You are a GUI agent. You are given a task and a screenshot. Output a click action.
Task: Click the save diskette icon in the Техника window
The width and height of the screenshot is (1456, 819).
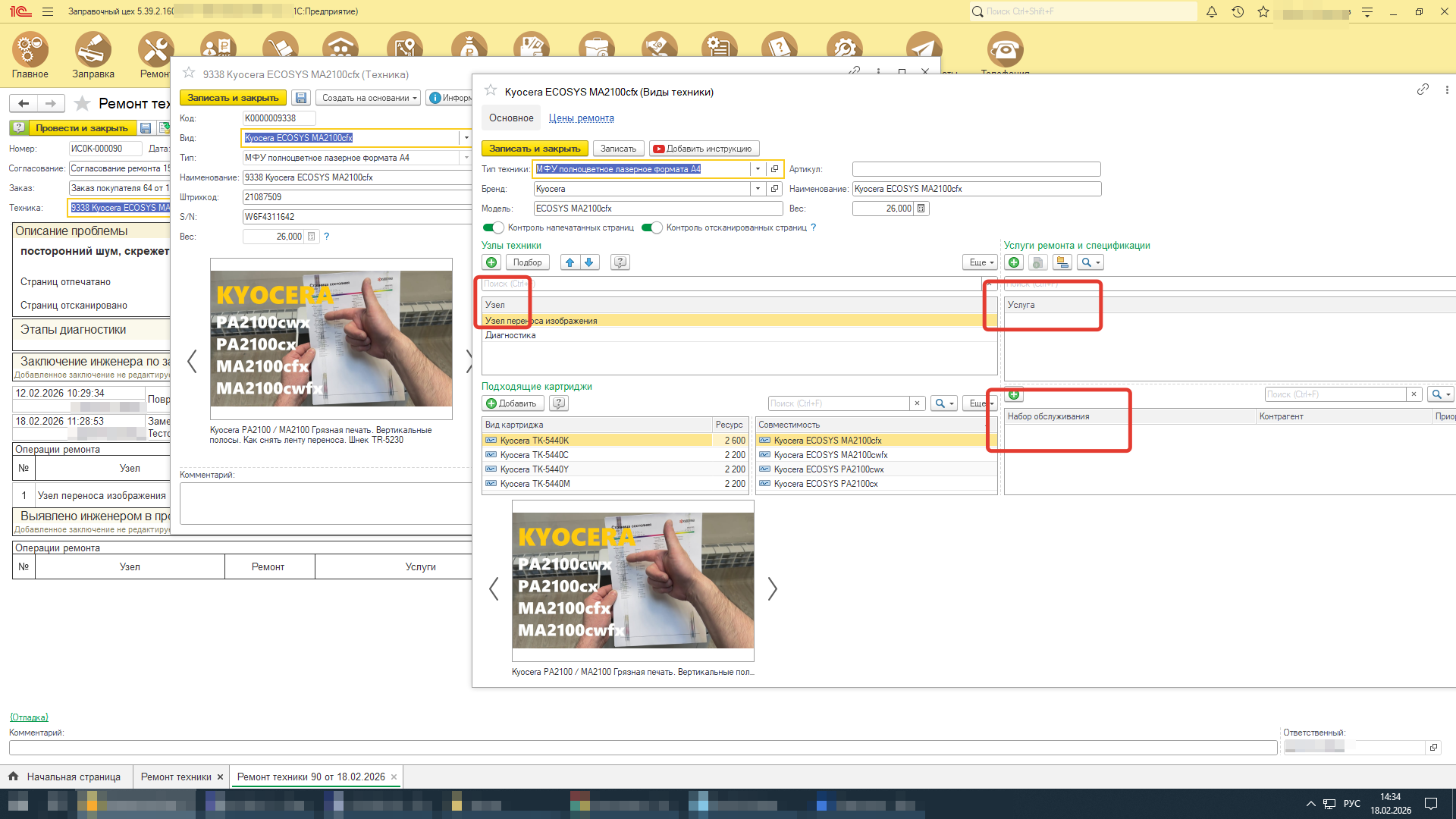click(301, 98)
